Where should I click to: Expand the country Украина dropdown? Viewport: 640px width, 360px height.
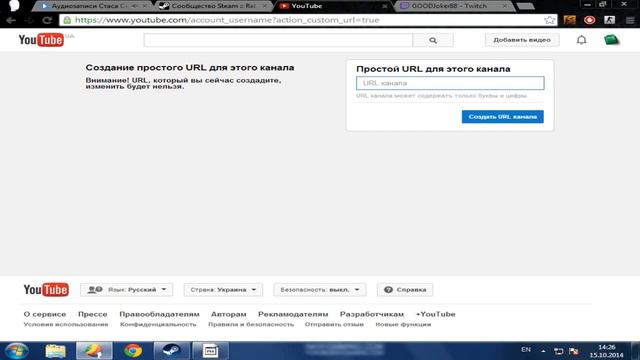[x=223, y=290]
